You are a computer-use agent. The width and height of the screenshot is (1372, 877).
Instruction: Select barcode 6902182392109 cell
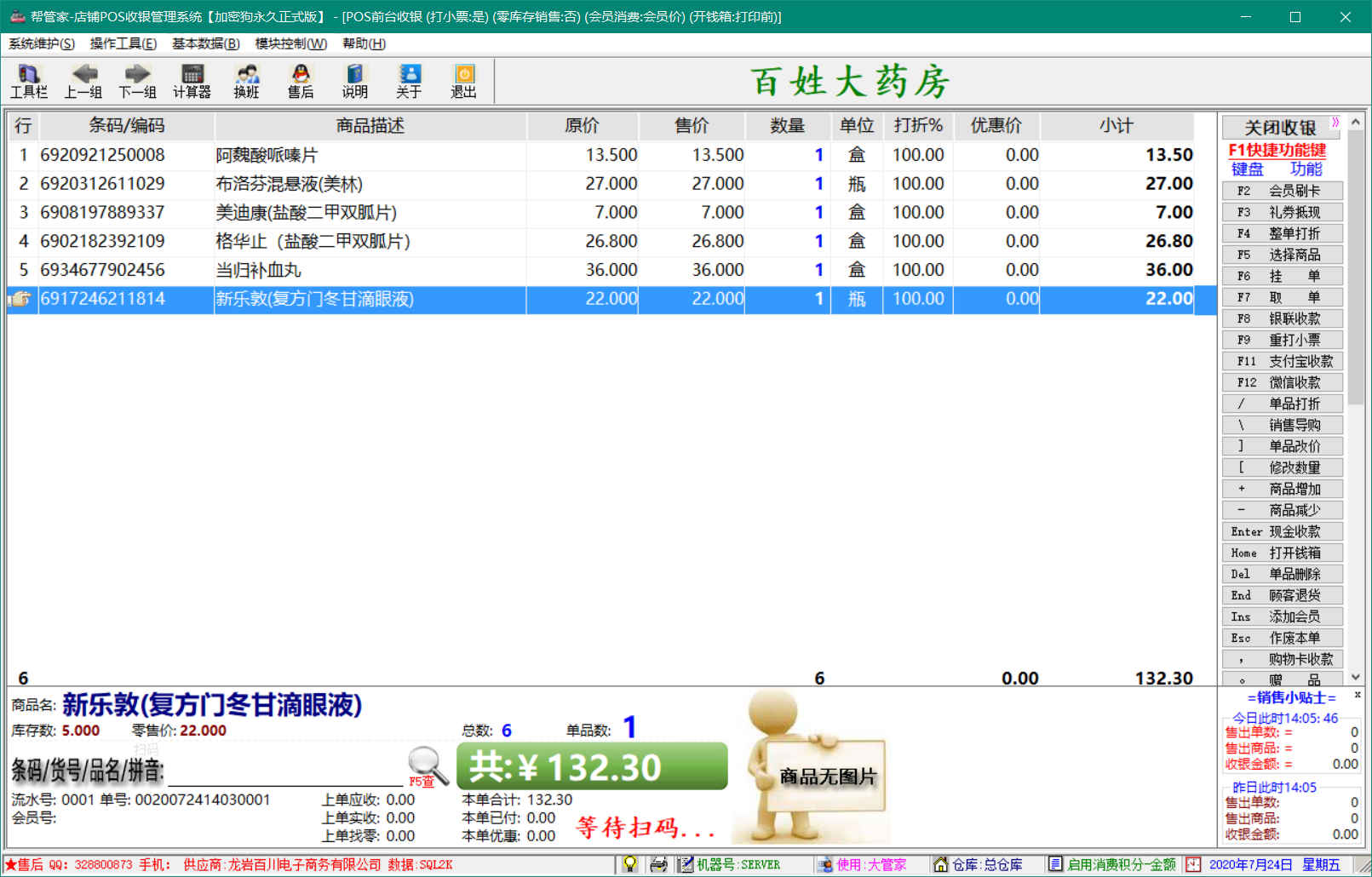126,242
